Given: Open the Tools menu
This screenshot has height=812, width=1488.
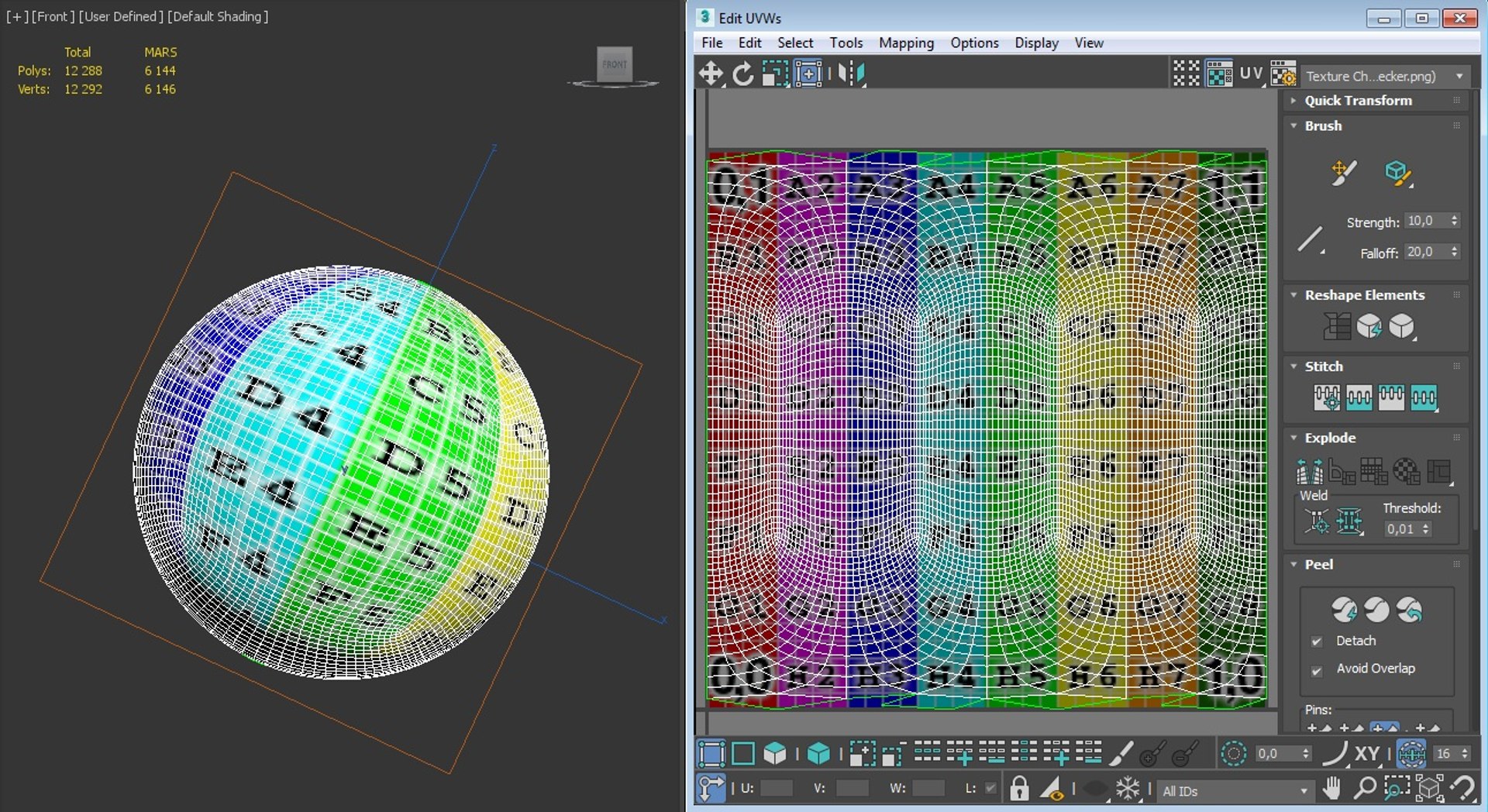Looking at the screenshot, I should [x=846, y=43].
